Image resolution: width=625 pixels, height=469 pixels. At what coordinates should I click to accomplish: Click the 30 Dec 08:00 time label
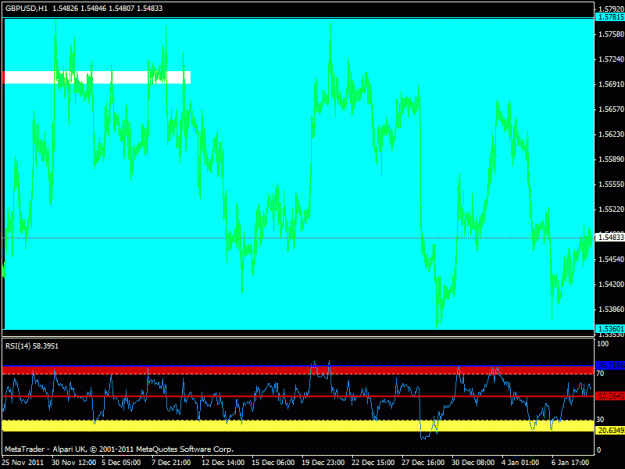(473, 462)
